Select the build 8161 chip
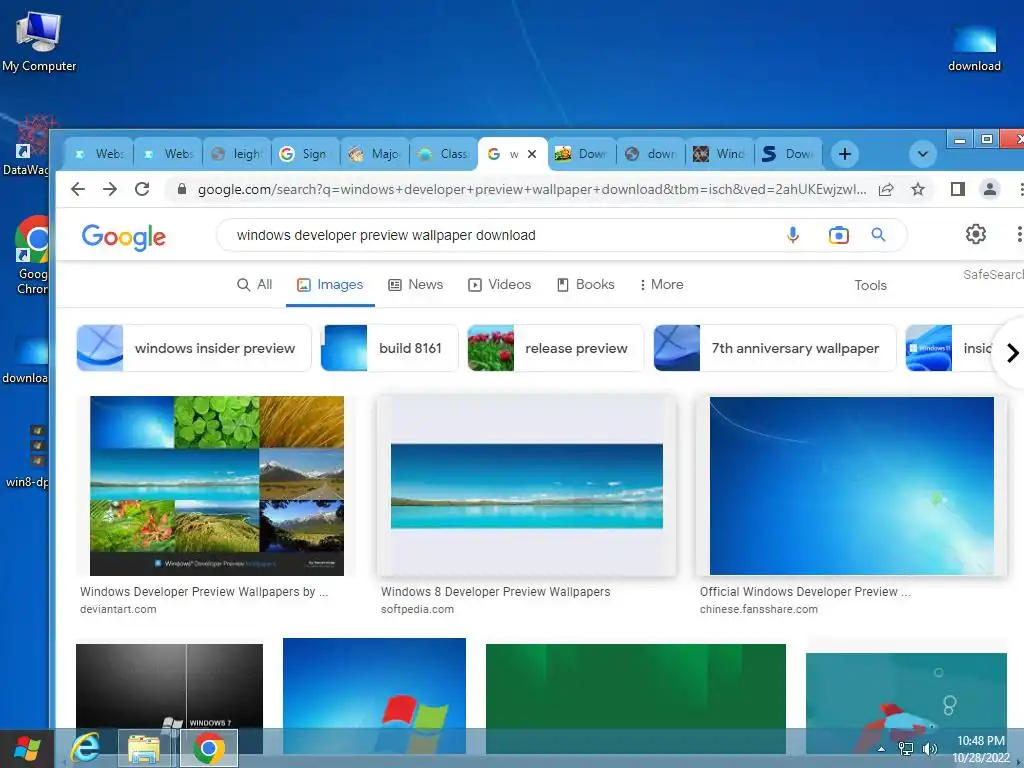The image size is (1024, 768). 389,348
